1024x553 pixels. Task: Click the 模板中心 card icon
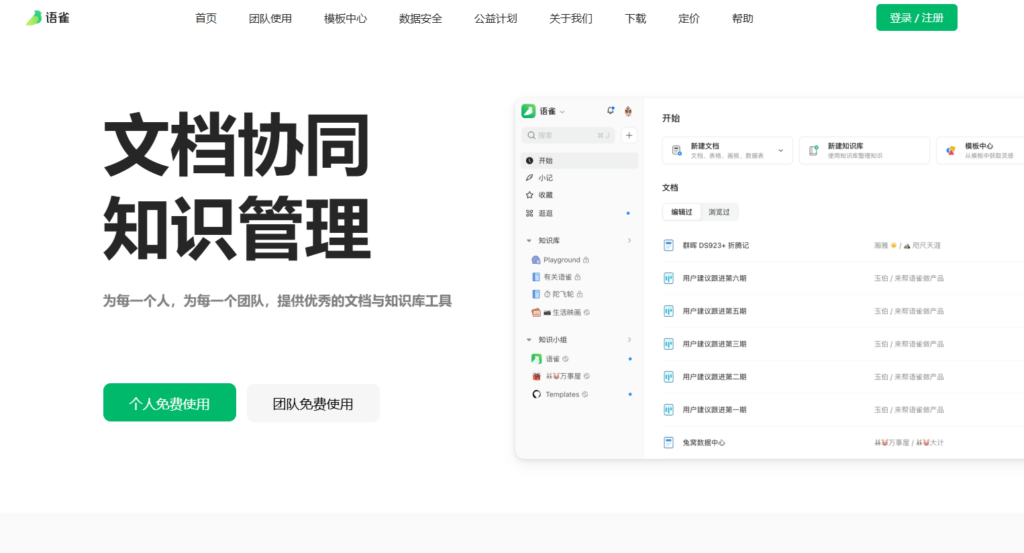[x=951, y=151]
